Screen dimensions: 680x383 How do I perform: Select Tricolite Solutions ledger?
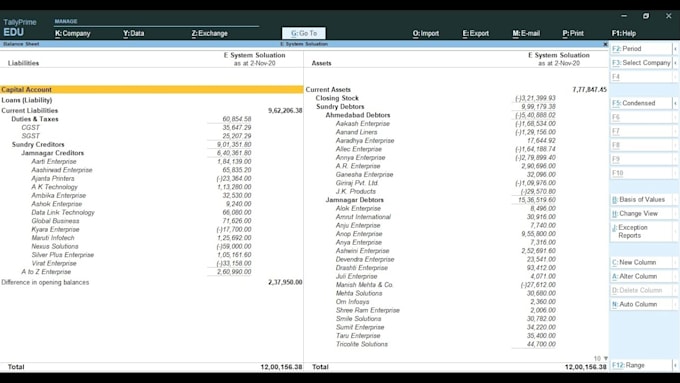click(x=362, y=344)
